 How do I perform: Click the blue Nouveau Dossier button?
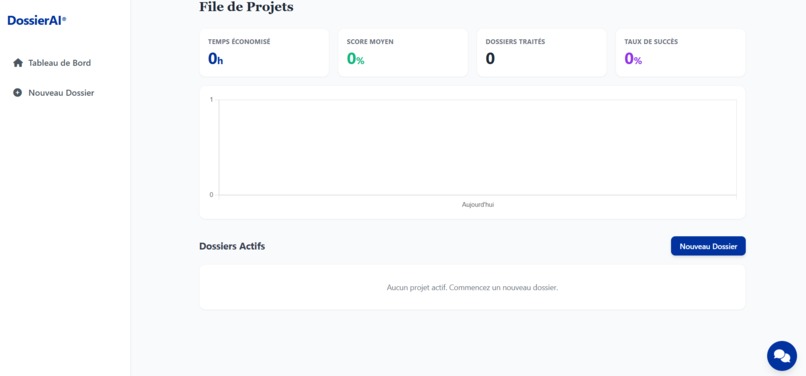tap(708, 246)
